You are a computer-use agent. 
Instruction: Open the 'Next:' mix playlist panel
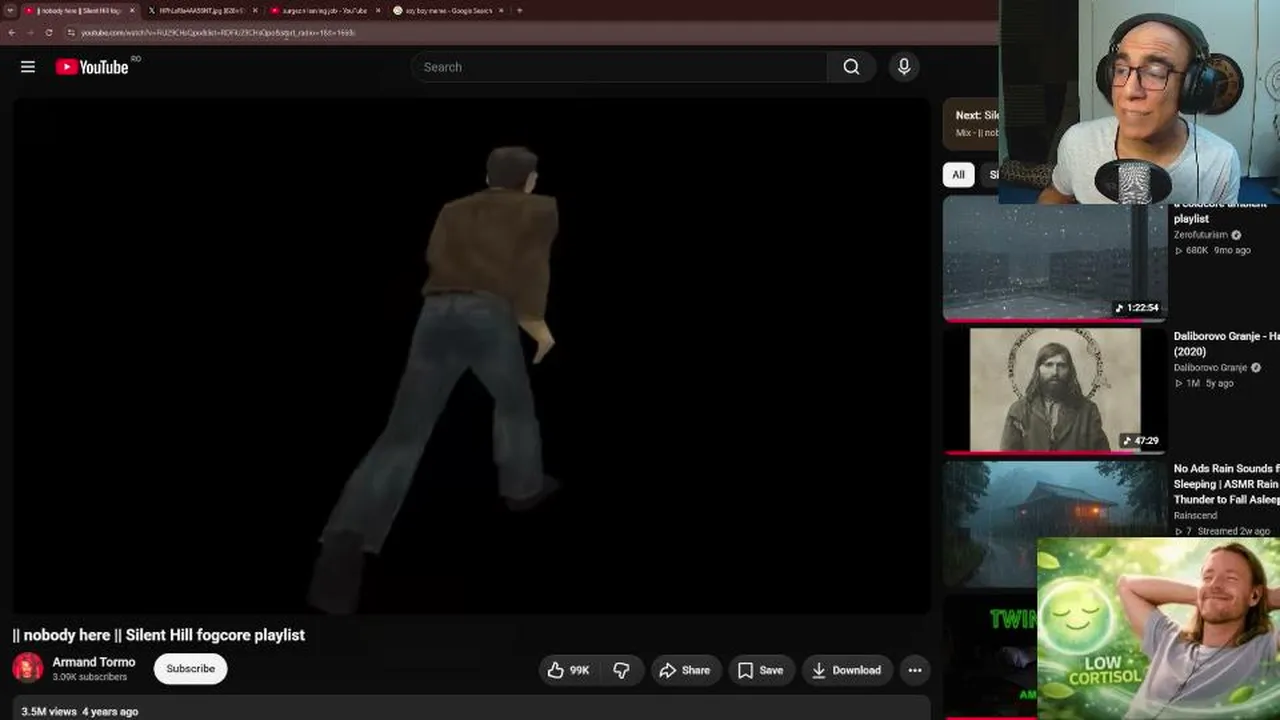971,123
